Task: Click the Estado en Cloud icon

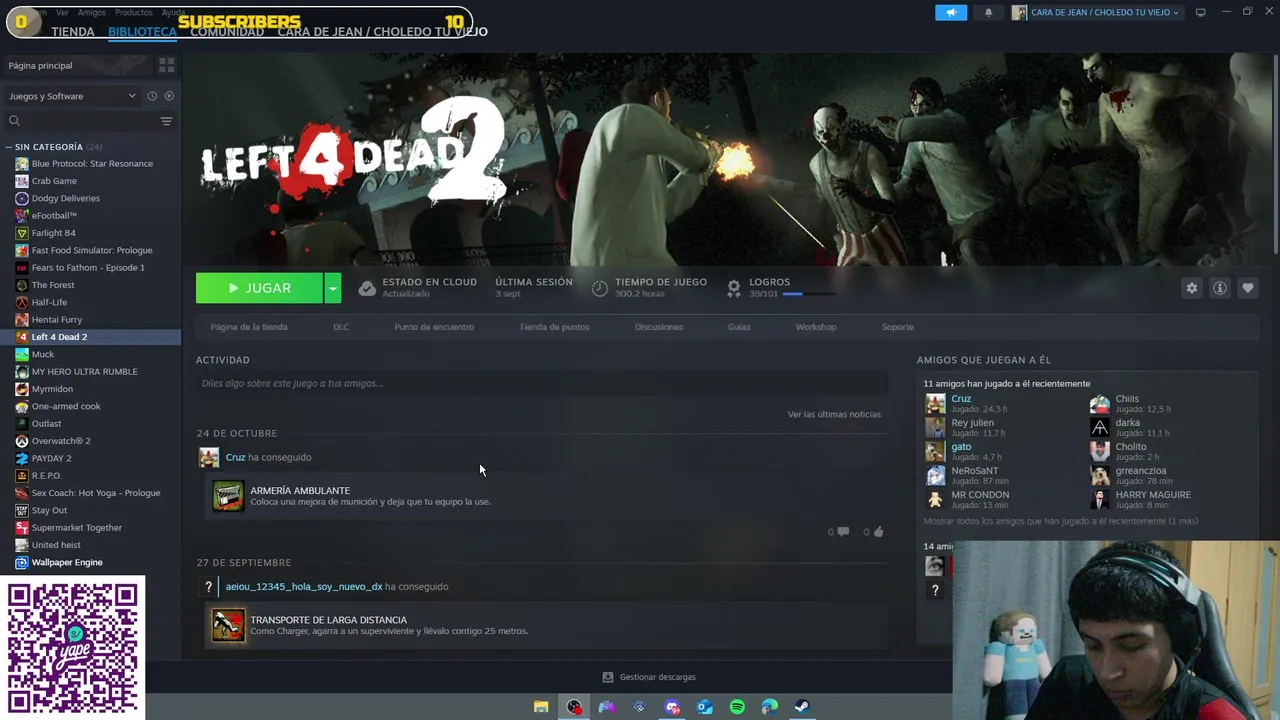Action: pos(367,288)
